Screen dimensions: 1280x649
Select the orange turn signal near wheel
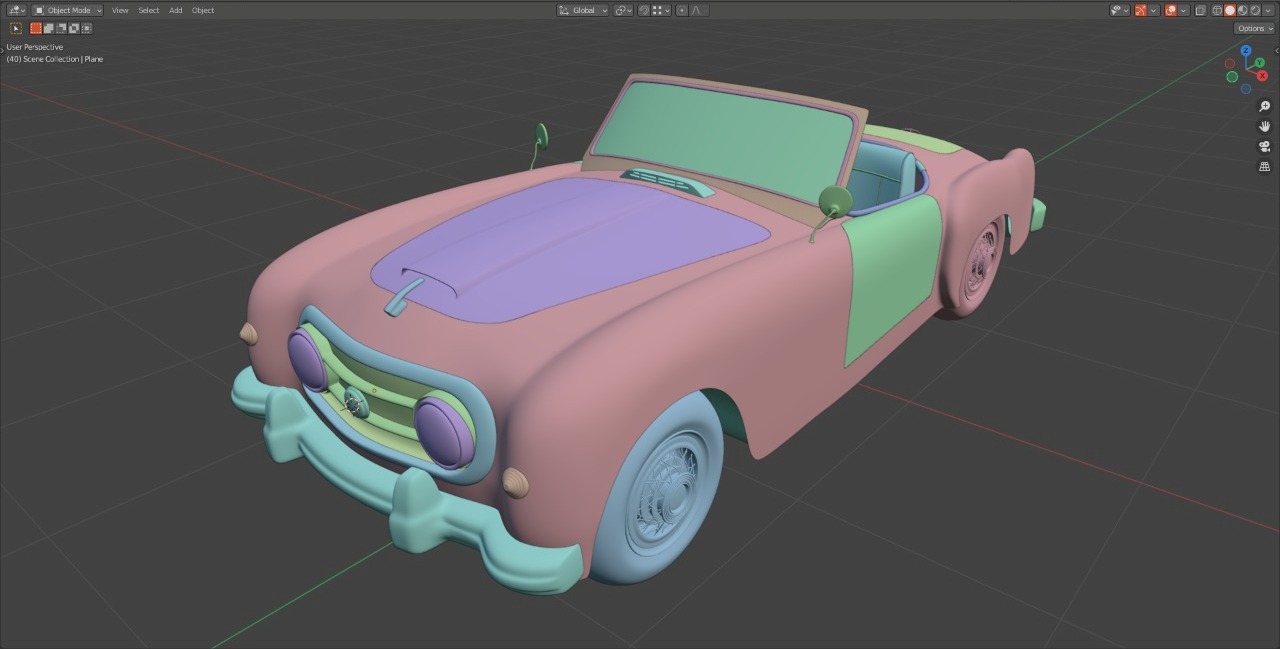click(x=515, y=482)
